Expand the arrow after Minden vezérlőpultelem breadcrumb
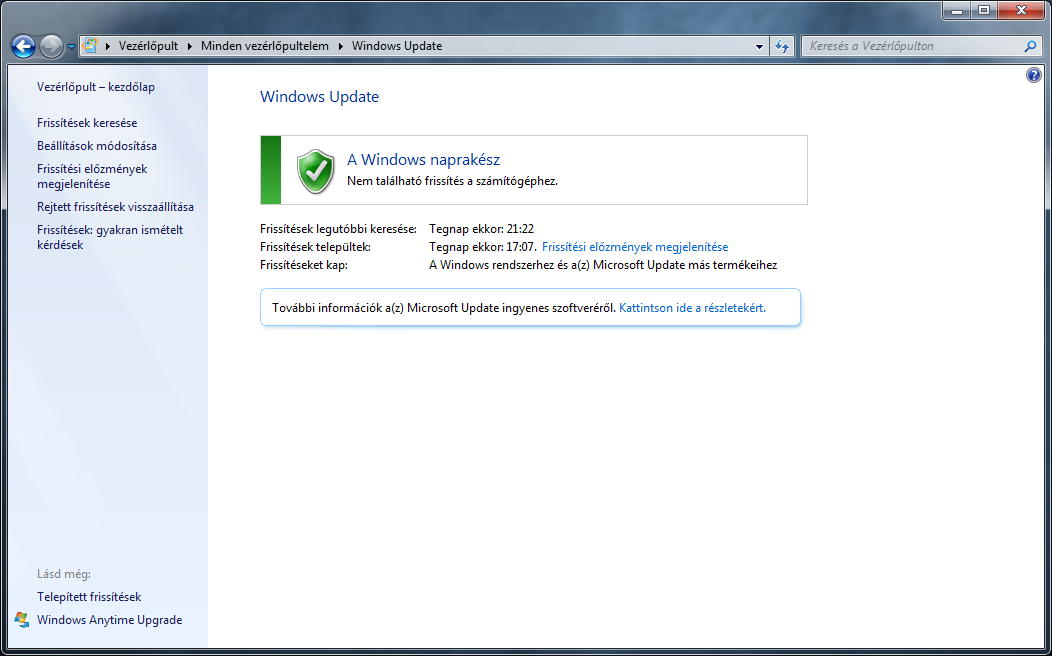1052x656 pixels. click(x=340, y=46)
